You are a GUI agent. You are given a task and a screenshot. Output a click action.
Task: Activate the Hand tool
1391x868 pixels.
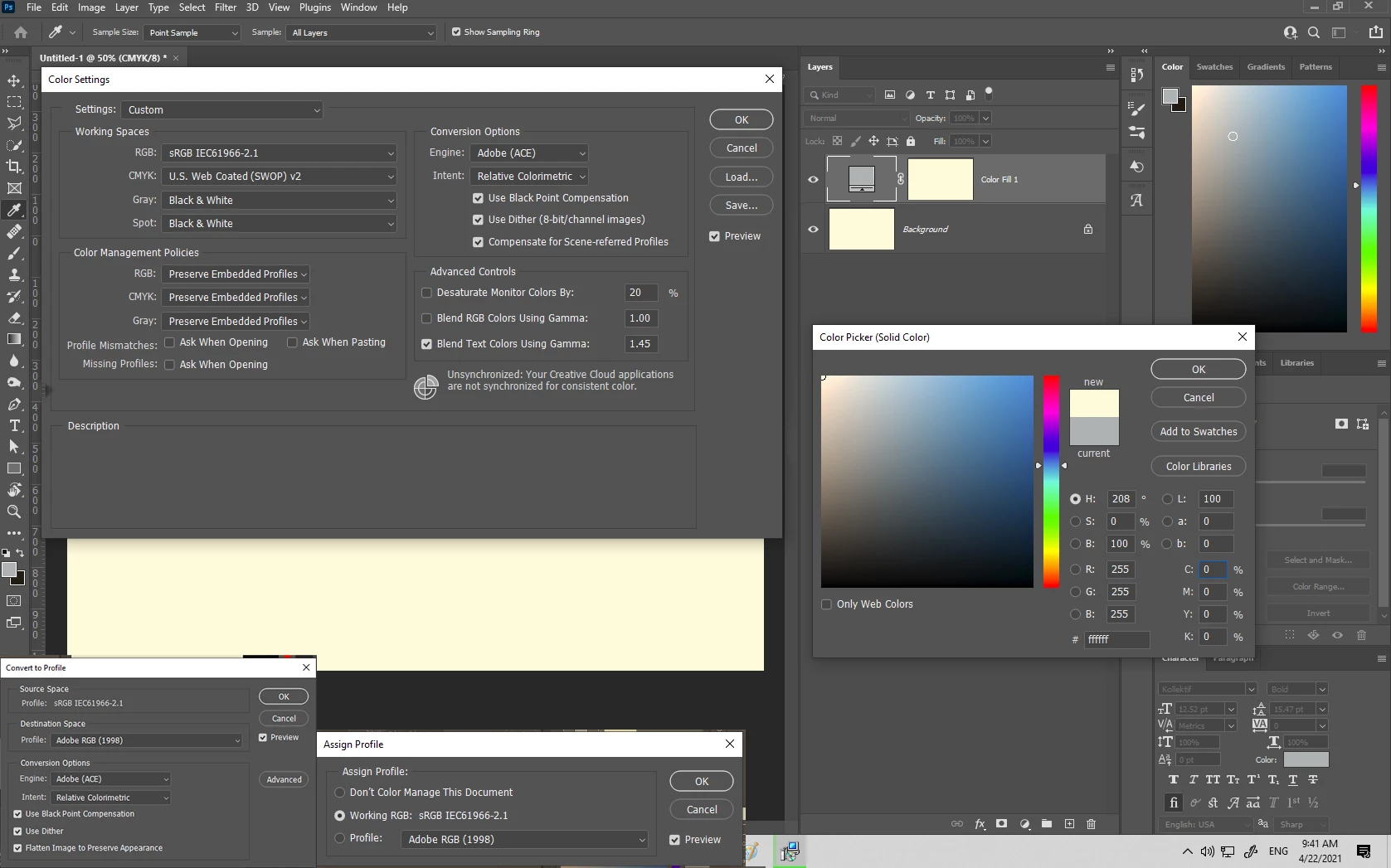pyautogui.click(x=14, y=490)
